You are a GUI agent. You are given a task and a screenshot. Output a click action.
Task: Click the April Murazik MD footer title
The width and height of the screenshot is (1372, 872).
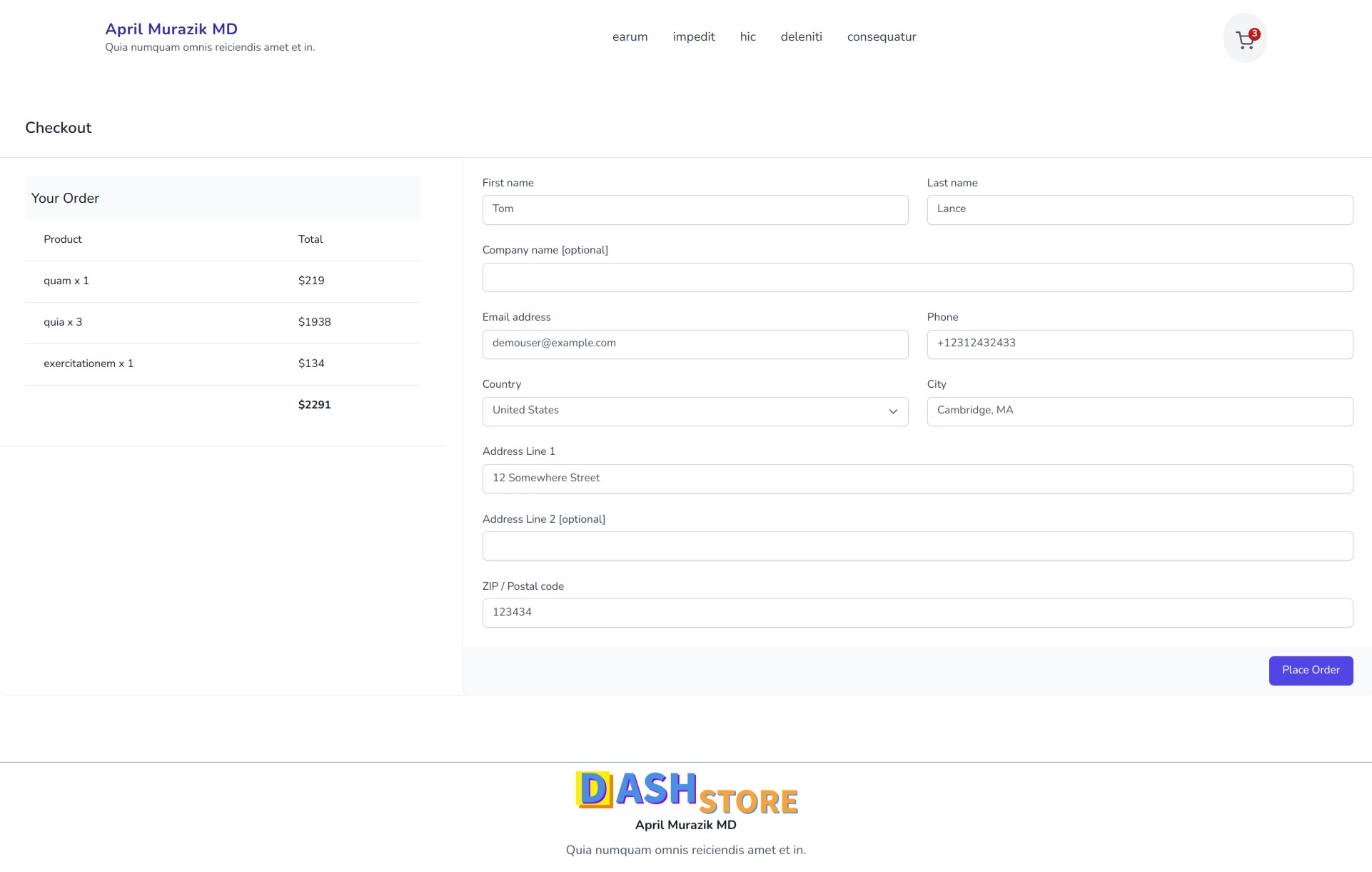tap(685, 825)
